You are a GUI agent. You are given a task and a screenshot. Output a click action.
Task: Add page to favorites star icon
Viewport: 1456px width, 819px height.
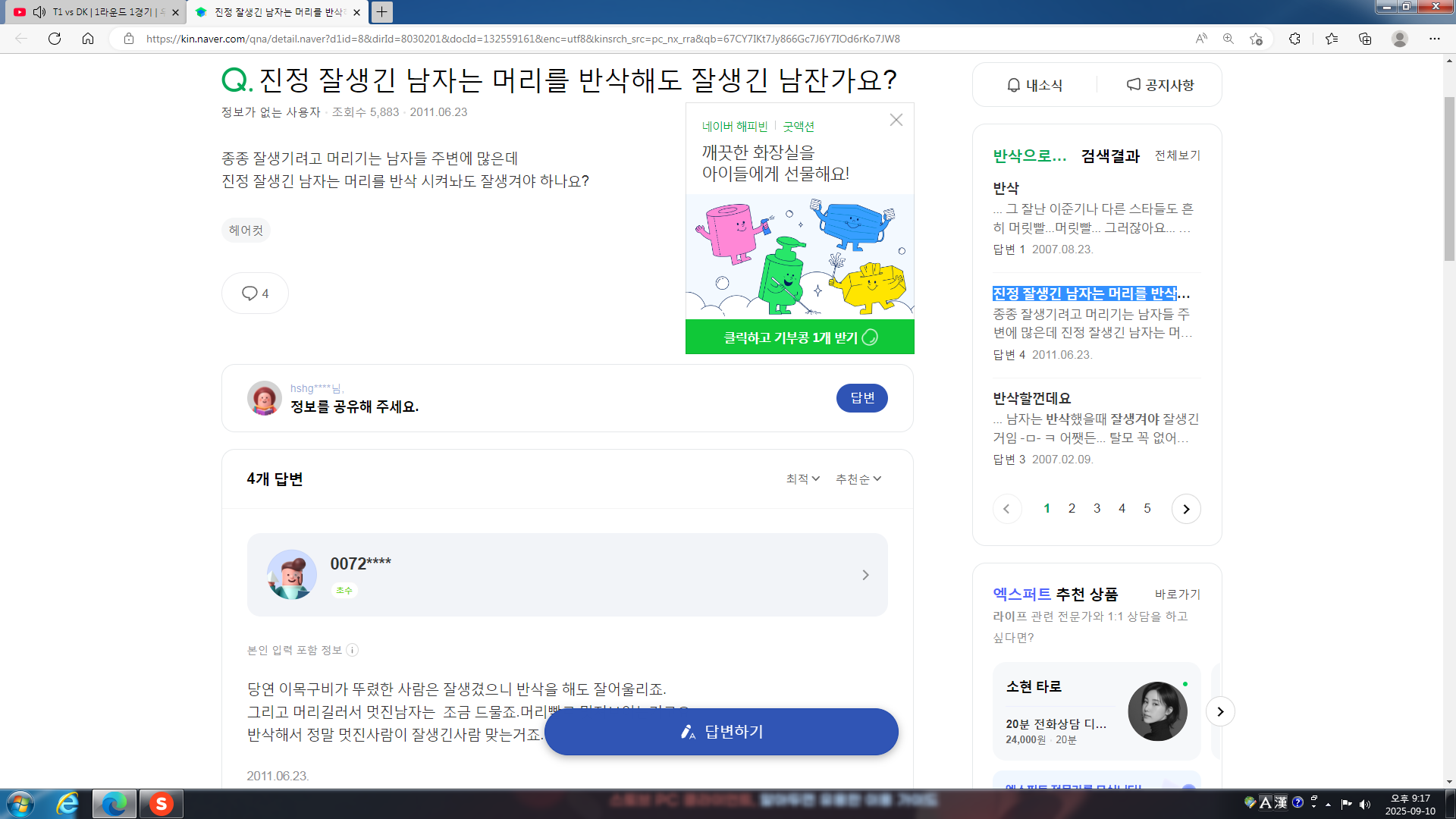[1256, 39]
